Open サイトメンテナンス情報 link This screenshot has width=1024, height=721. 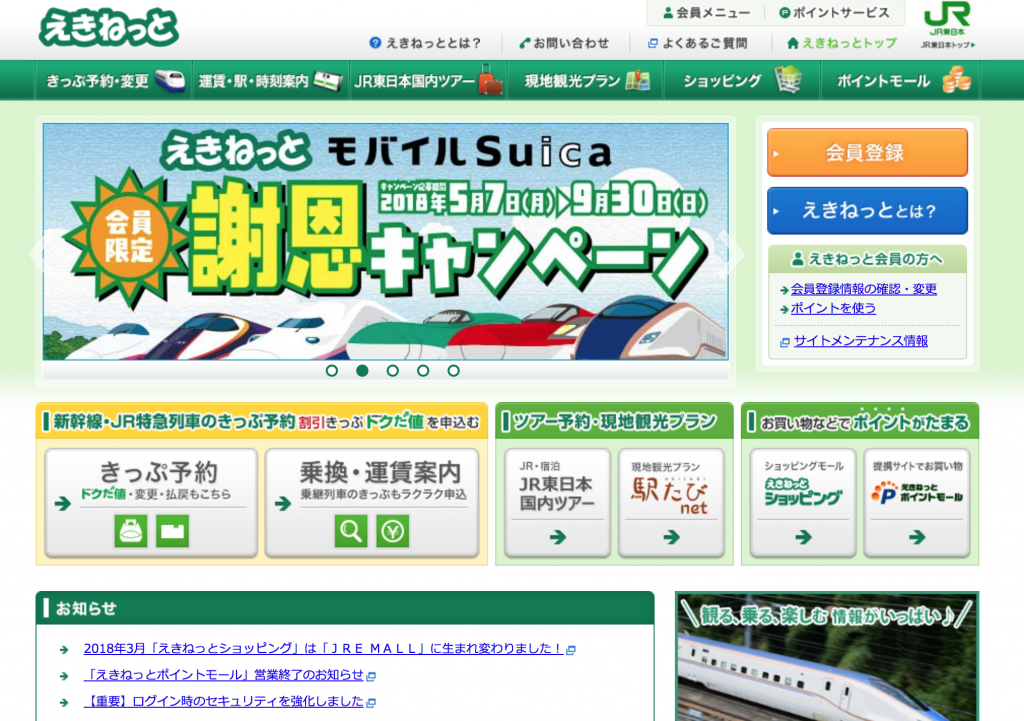tap(860, 340)
